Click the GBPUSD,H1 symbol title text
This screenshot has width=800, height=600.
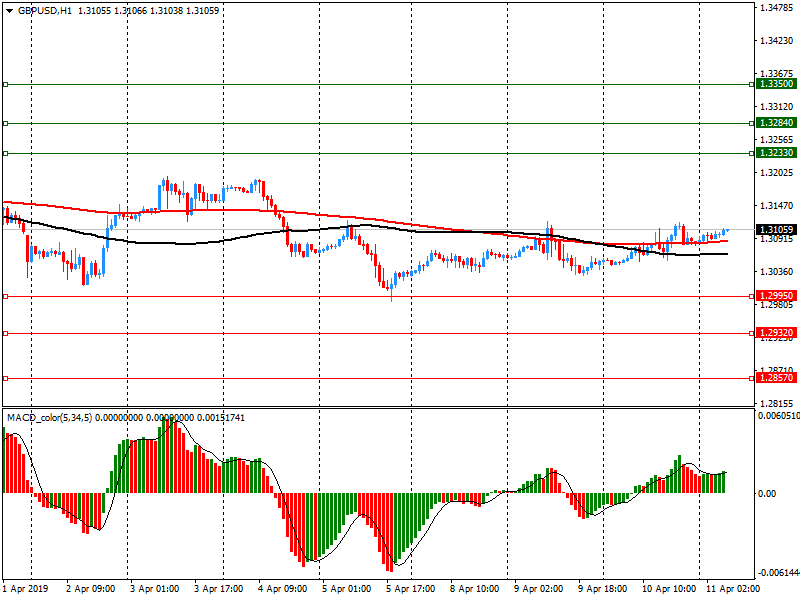[45, 10]
